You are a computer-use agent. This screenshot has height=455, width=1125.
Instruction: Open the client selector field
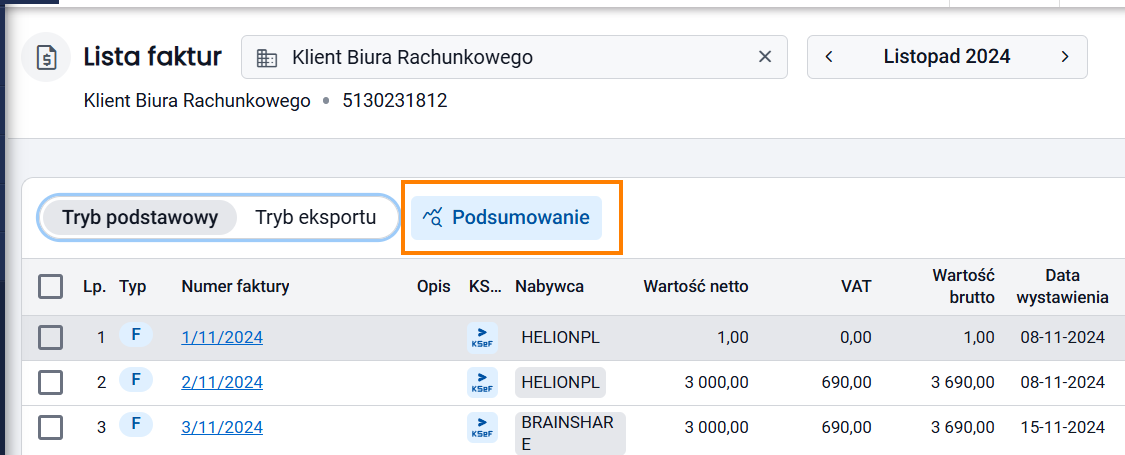click(x=514, y=57)
